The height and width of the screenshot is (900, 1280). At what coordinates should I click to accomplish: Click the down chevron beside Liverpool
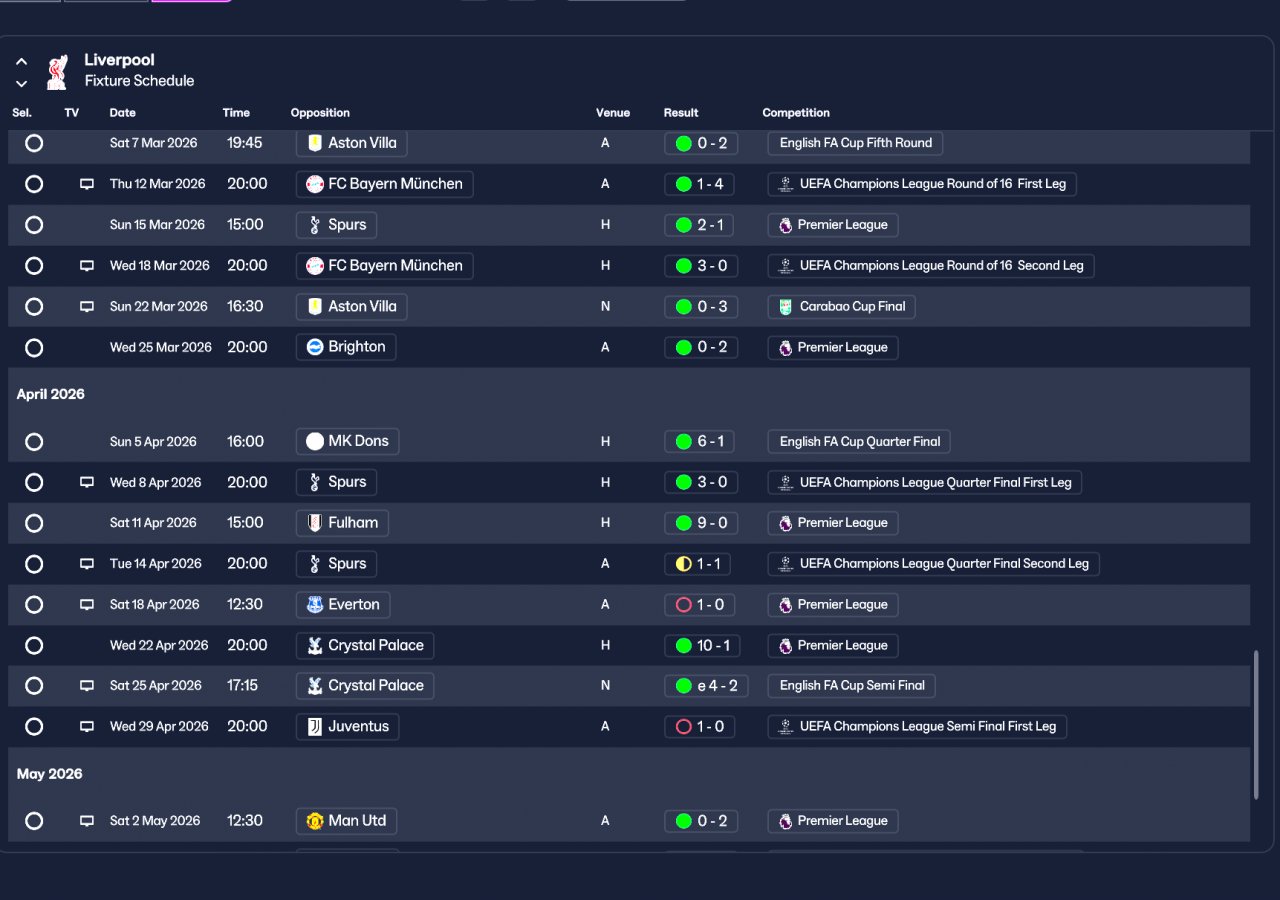(21, 83)
